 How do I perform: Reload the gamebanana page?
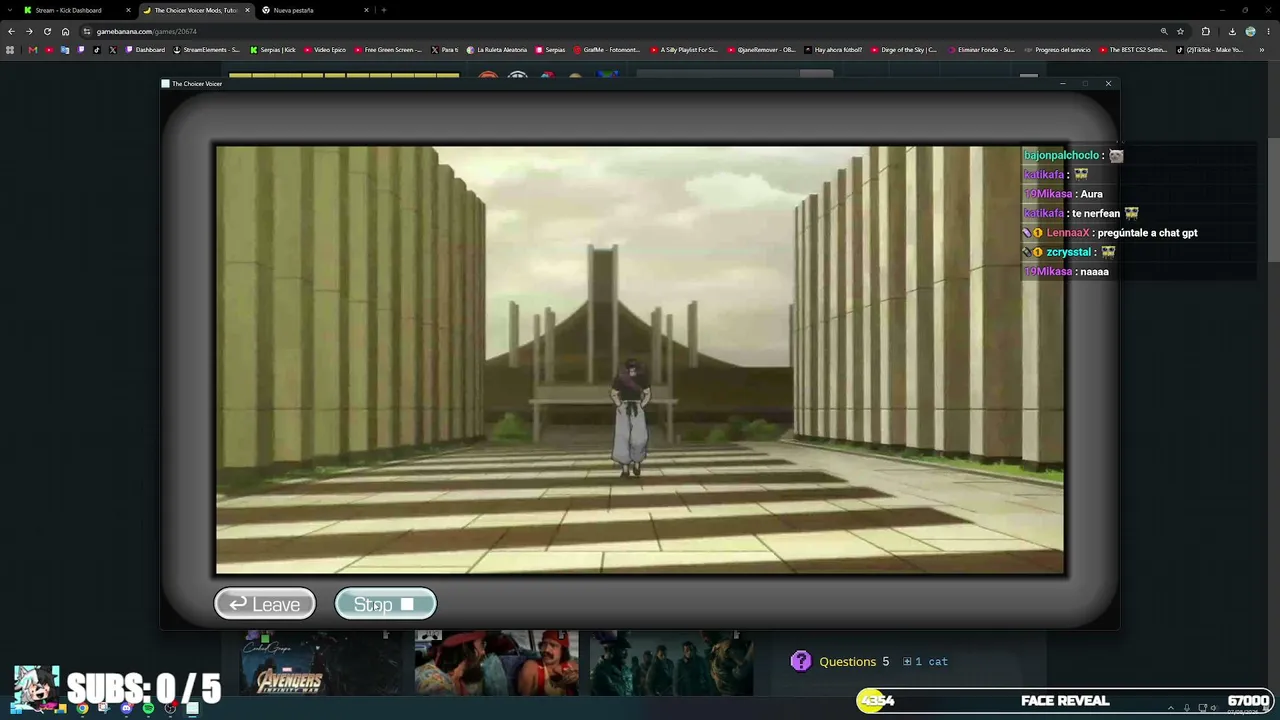47,31
